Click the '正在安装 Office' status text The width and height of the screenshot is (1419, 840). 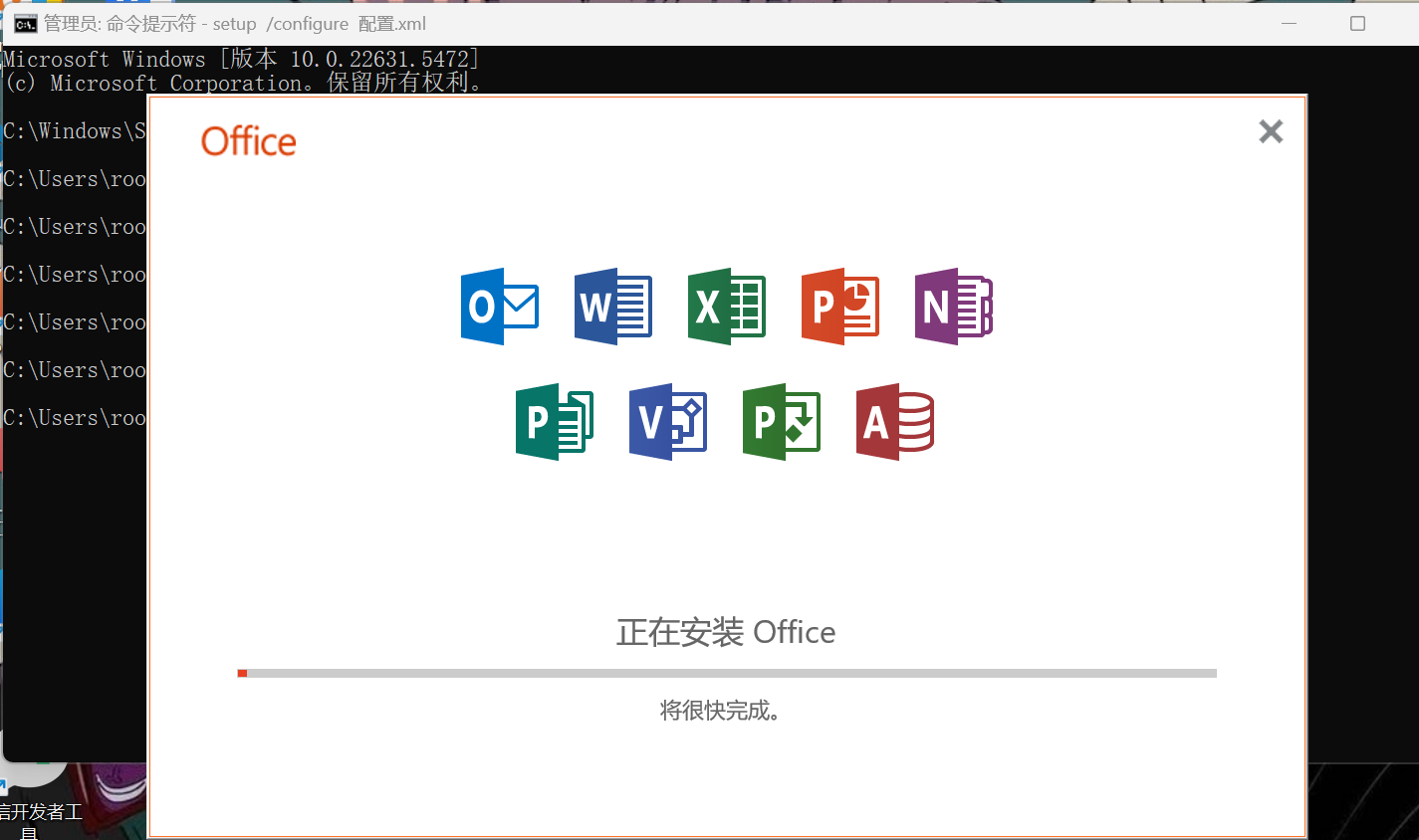pyautogui.click(x=726, y=632)
